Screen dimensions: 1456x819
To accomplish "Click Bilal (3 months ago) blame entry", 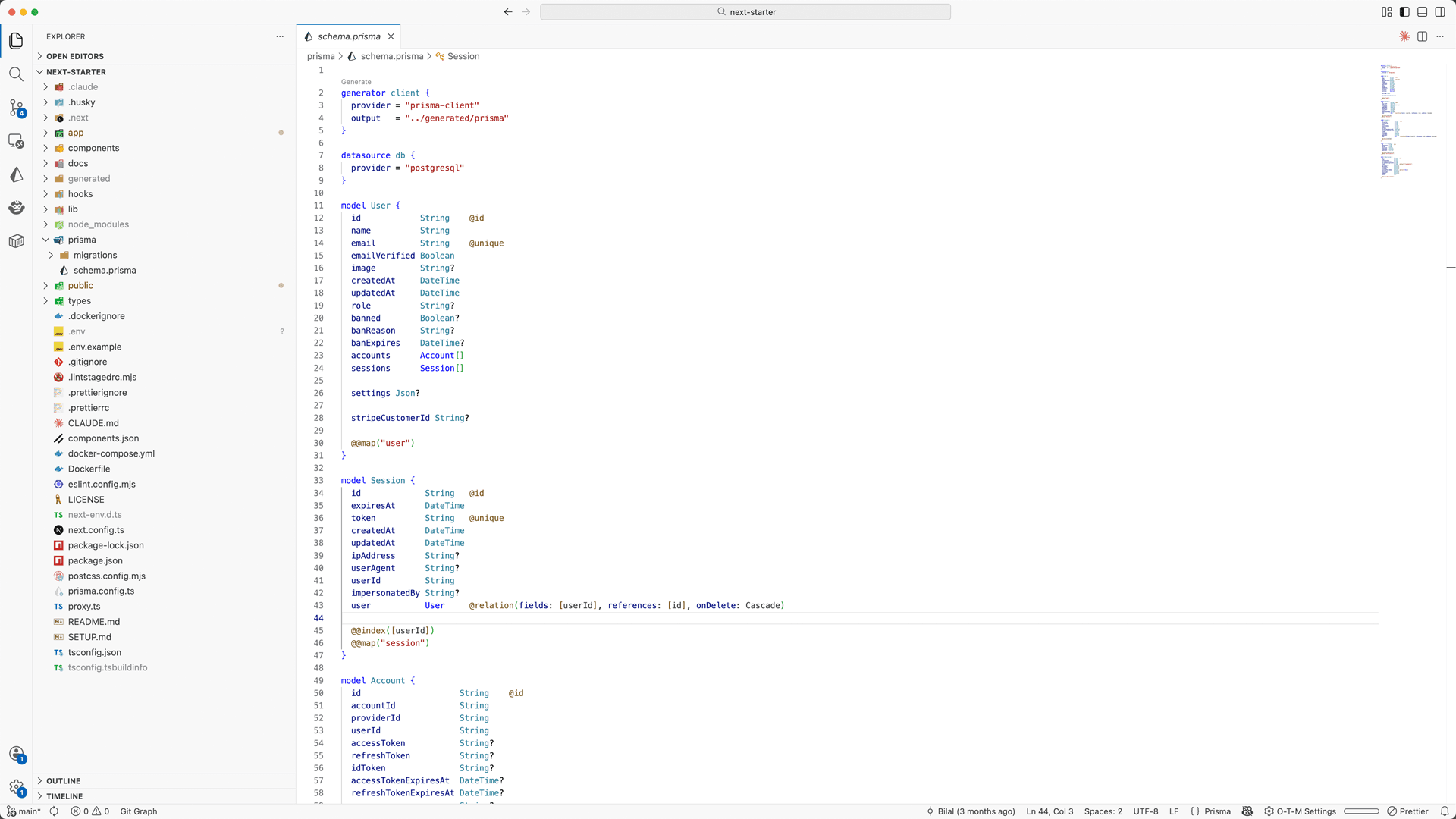I will point(971,811).
